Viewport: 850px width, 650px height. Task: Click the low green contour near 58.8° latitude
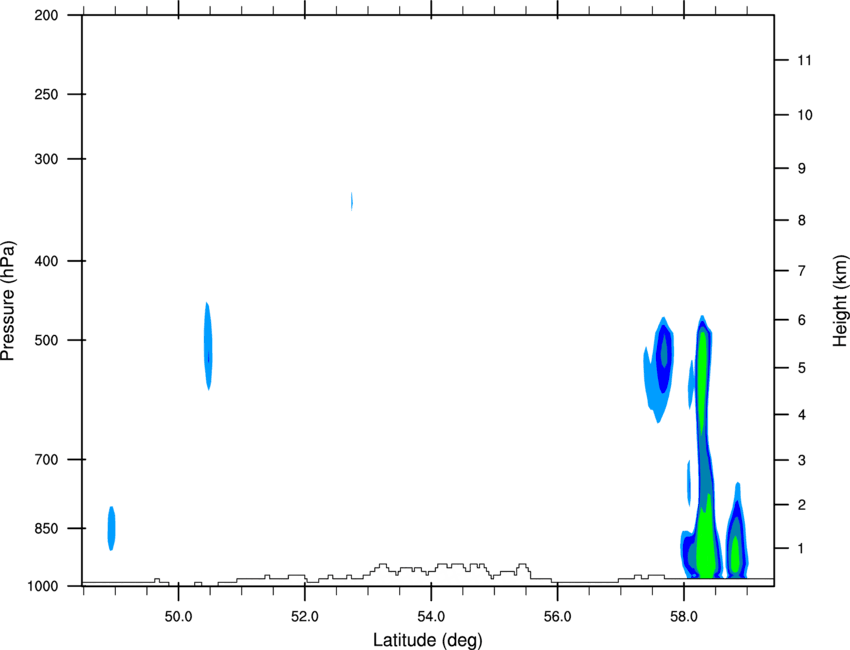(x=736, y=553)
